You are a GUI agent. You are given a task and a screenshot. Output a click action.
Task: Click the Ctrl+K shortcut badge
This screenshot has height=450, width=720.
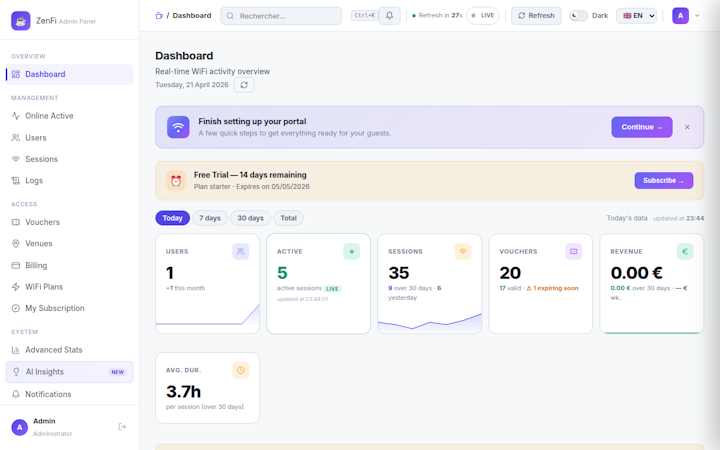tap(365, 16)
